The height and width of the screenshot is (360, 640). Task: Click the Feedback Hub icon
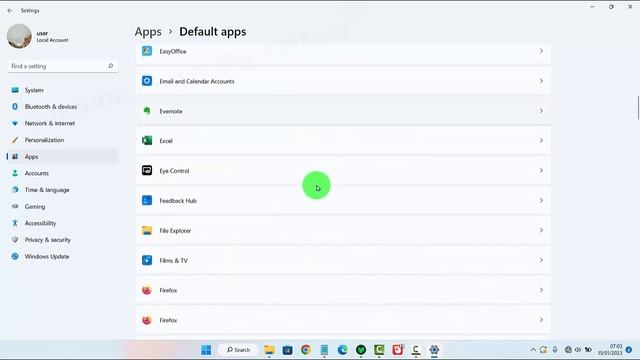point(147,200)
